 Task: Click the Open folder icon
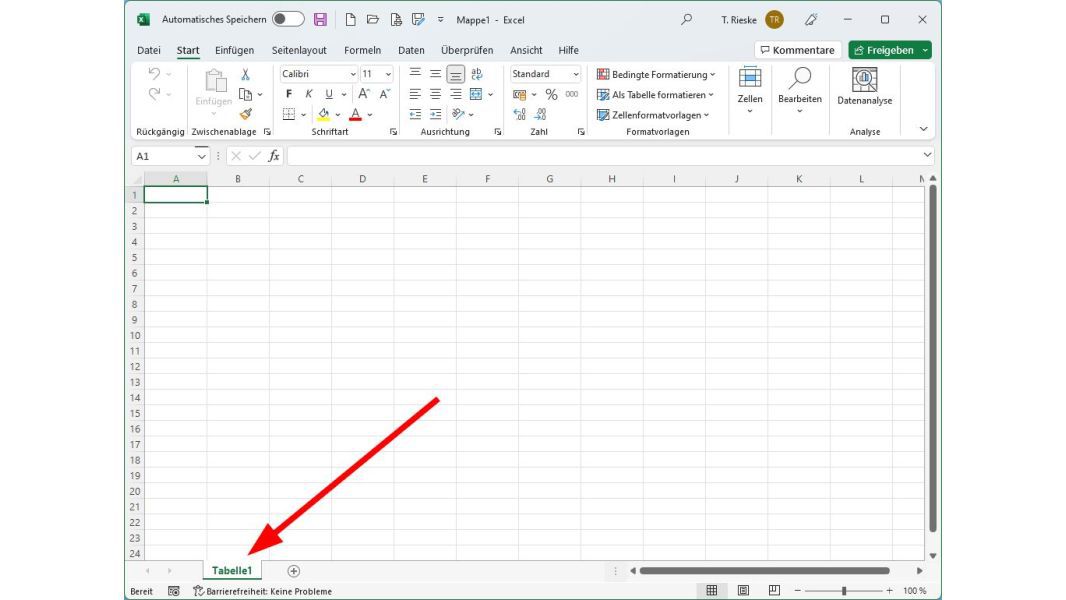click(373, 20)
